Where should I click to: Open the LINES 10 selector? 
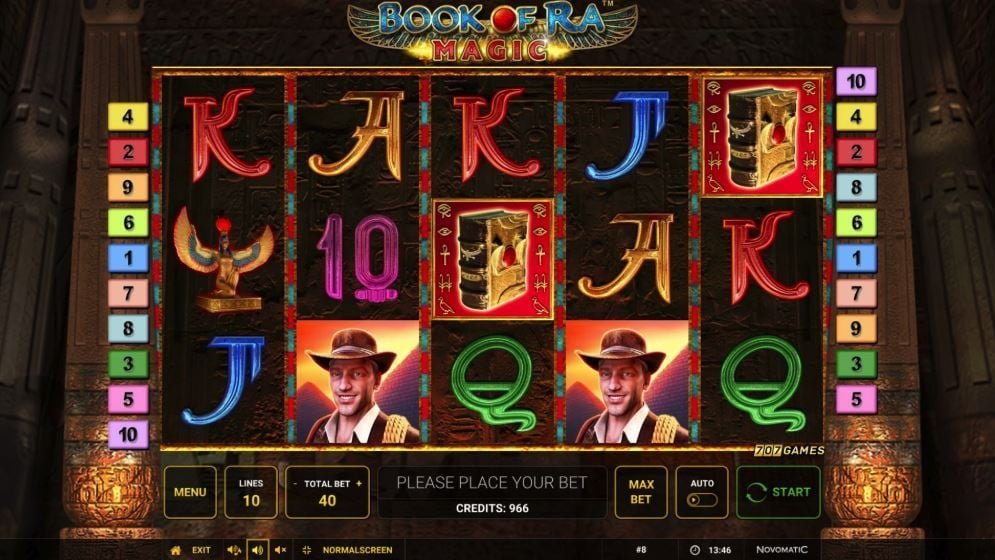[251, 493]
